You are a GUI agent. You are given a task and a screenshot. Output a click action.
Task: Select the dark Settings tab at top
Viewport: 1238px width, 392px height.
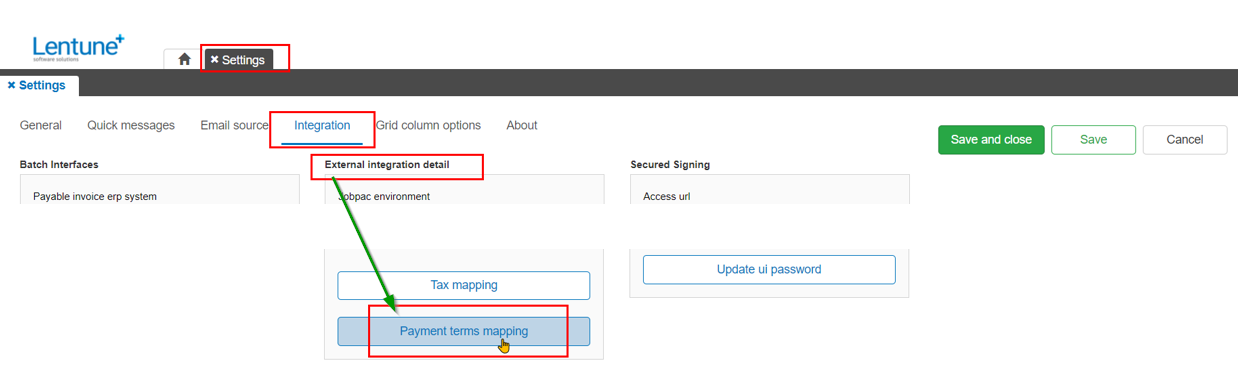238,60
